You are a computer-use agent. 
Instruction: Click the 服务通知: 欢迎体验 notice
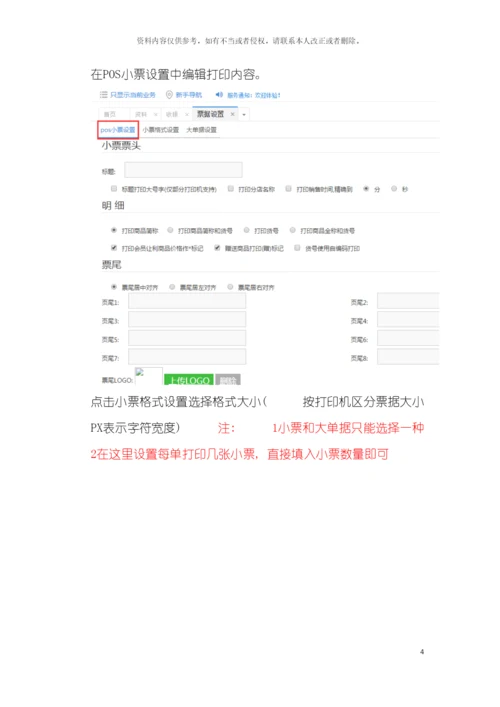point(254,95)
